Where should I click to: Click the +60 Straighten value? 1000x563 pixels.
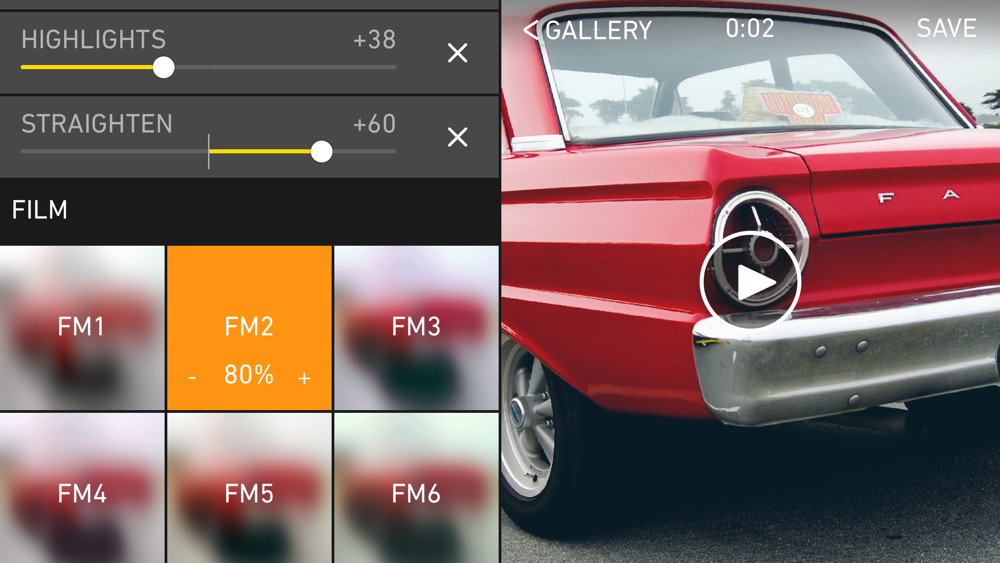click(x=374, y=124)
